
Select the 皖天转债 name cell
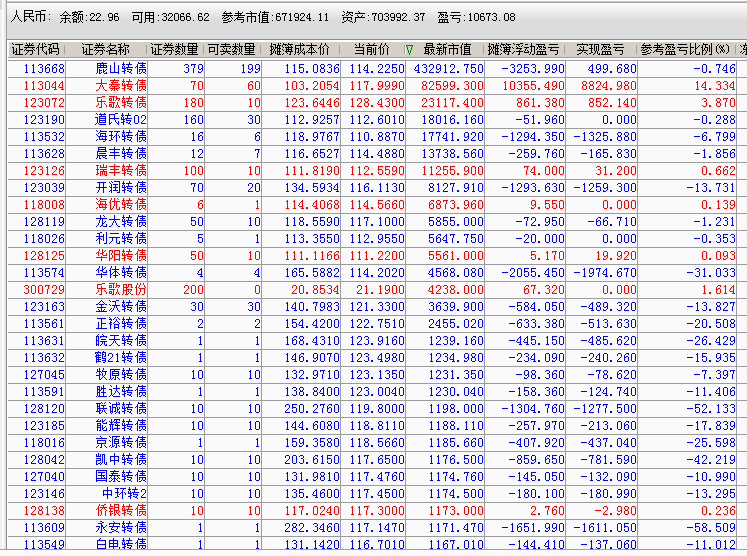click(121, 341)
